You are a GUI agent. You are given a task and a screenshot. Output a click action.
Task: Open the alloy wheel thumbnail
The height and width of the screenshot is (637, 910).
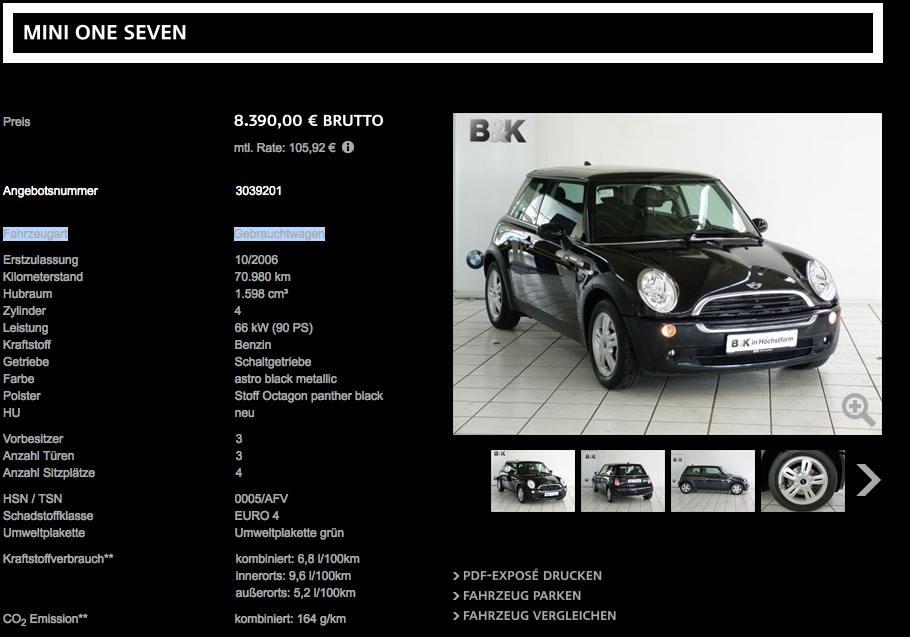coord(803,481)
